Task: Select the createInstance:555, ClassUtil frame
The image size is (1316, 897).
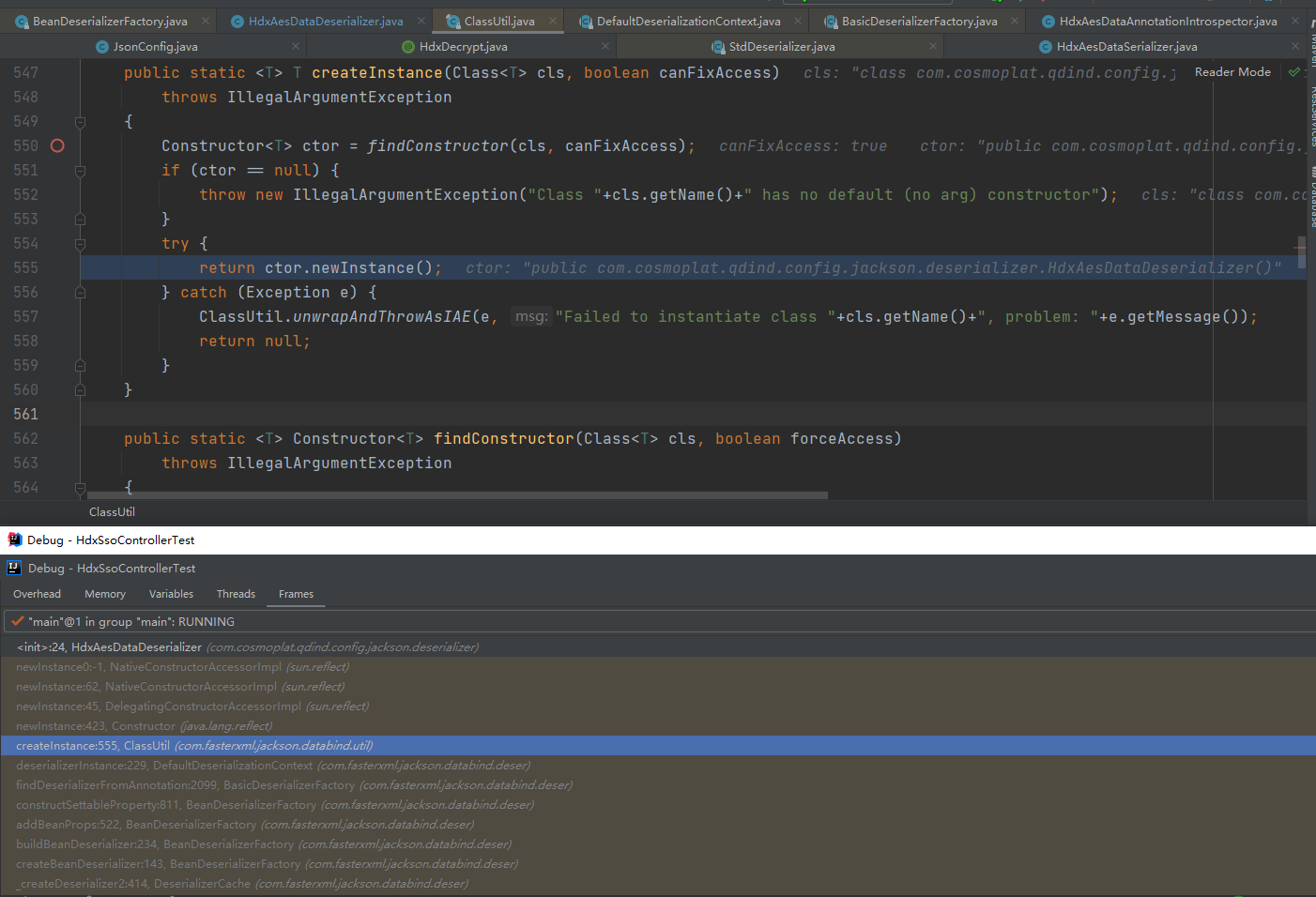Action: 658,745
